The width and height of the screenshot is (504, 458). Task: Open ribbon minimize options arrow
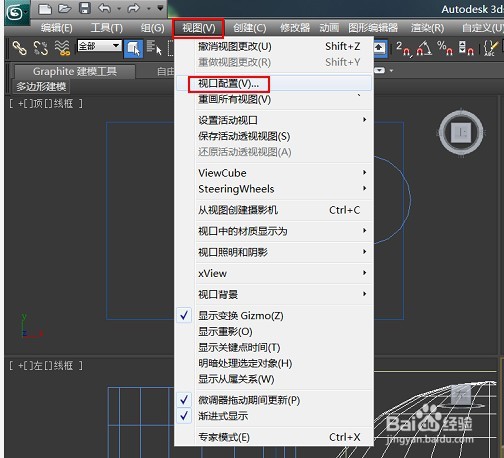pyautogui.click(x=391, y=71)
